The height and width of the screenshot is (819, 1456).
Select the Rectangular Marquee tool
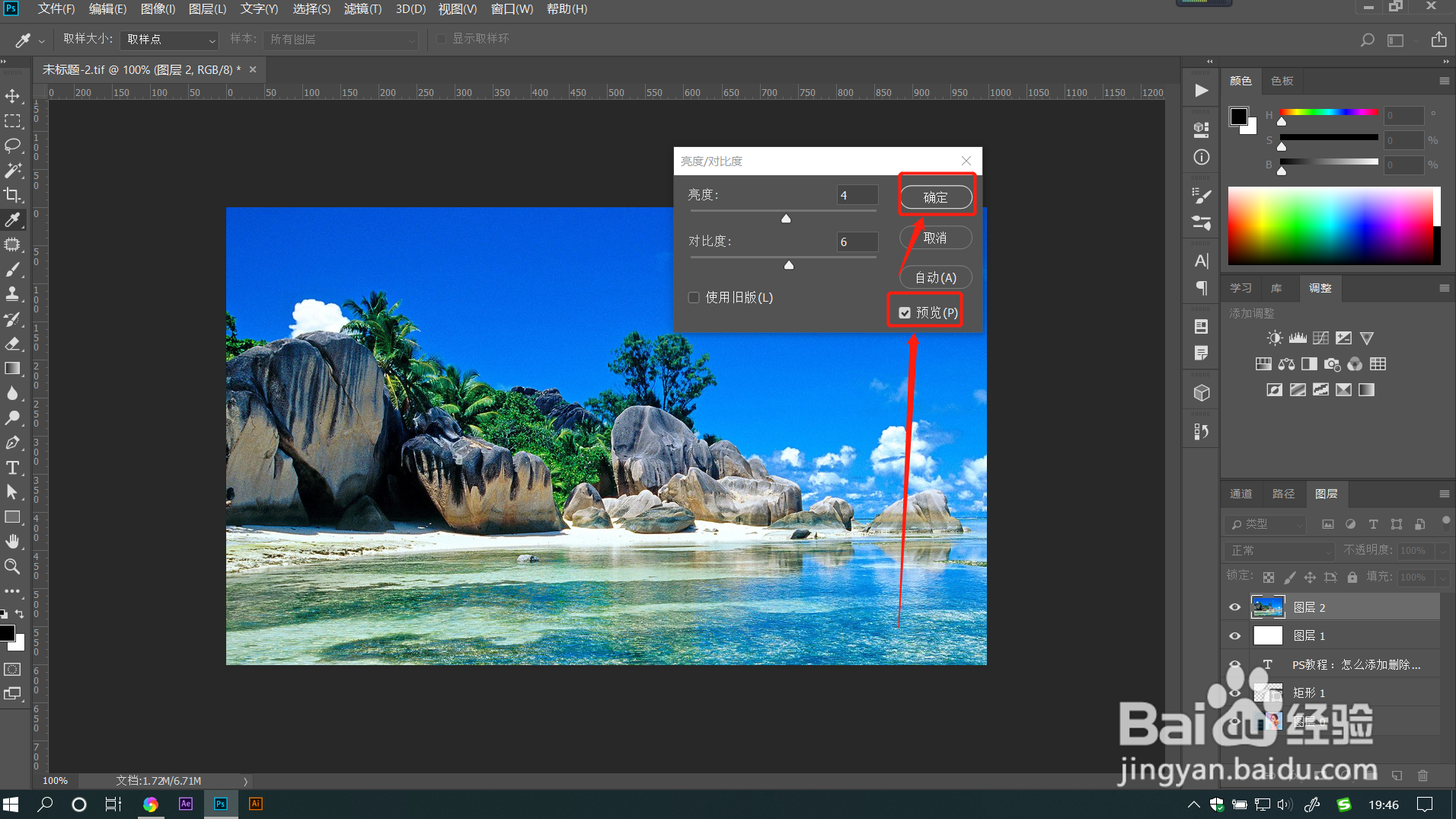tap(13, 121)
